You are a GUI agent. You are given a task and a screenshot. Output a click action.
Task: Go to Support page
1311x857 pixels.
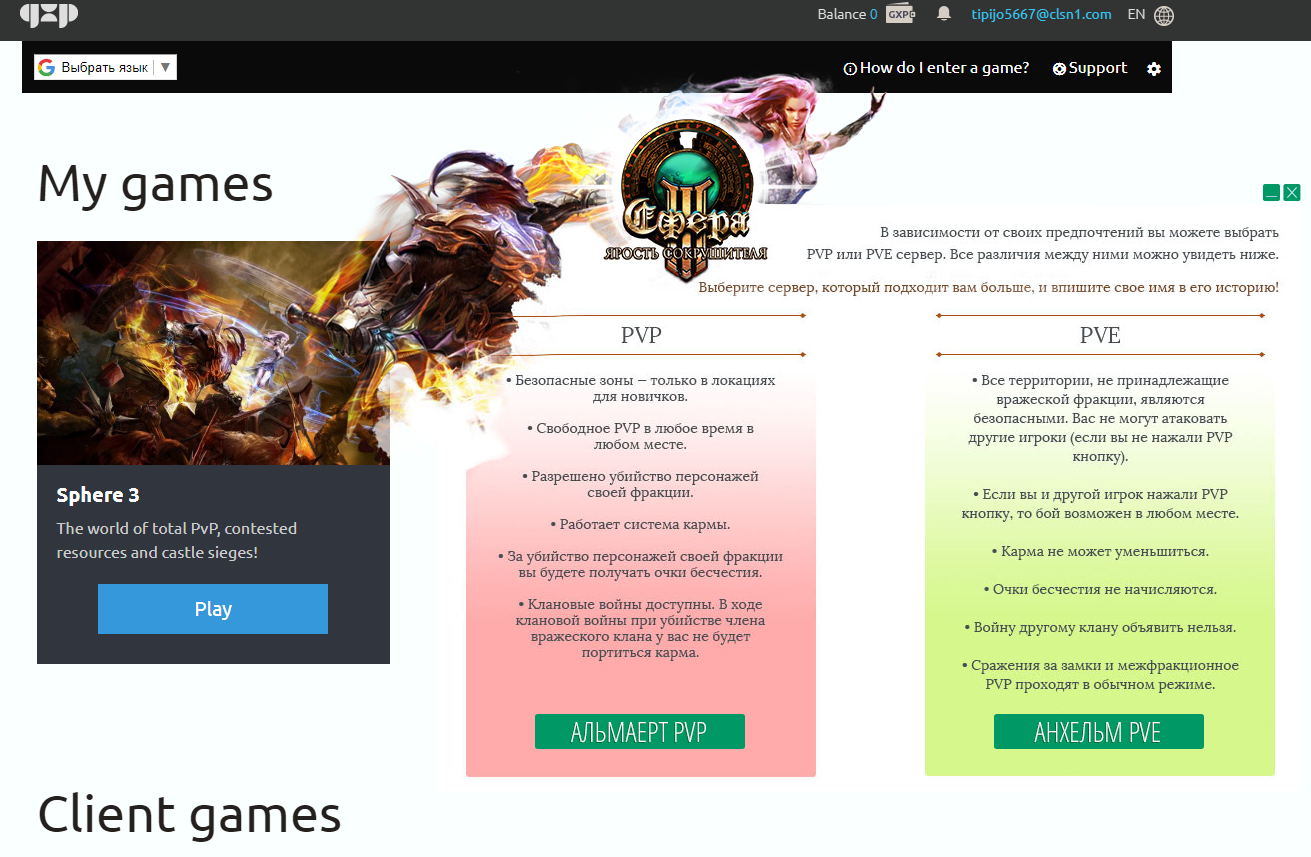tap(1090, 68)
